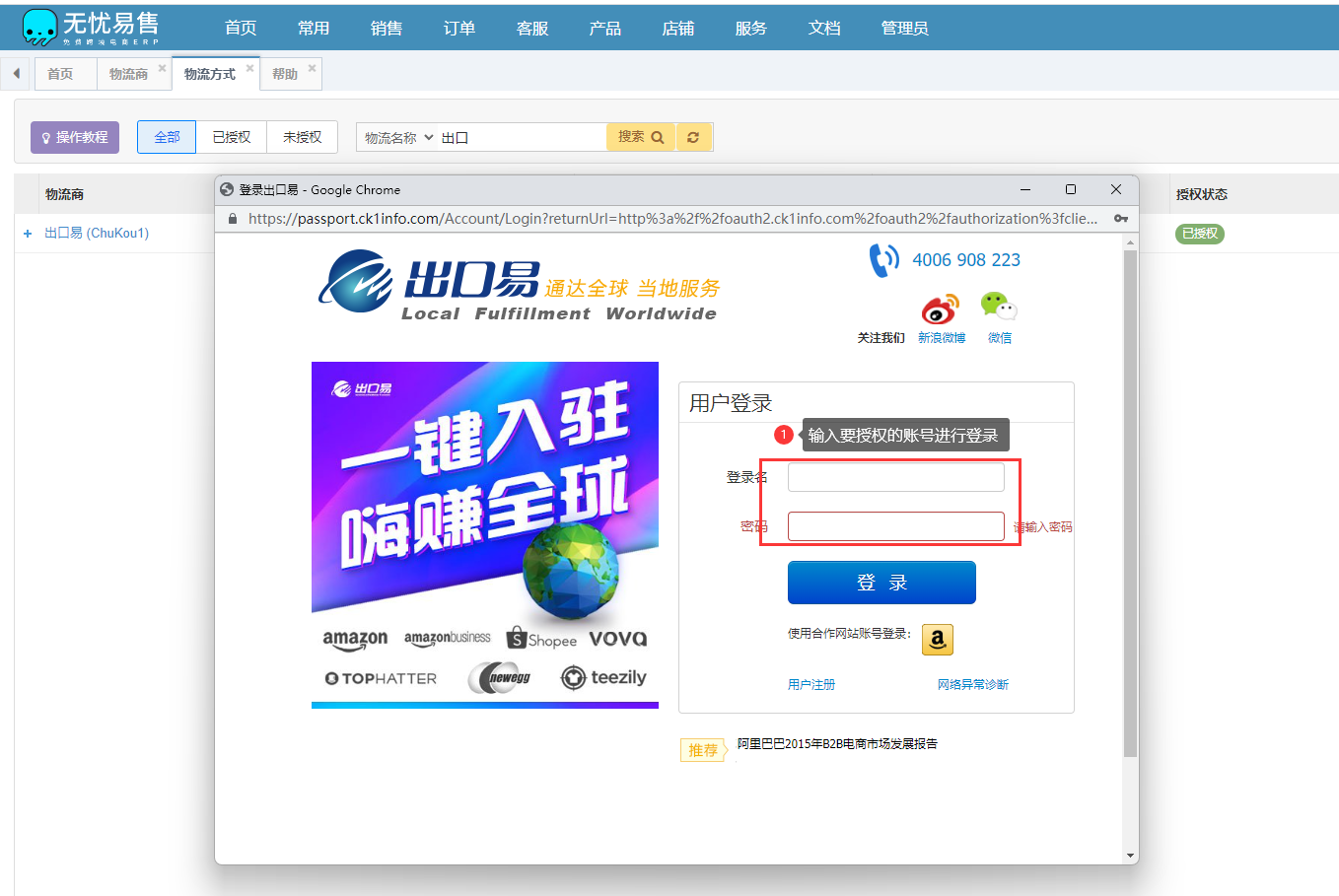The width and height of the screenshot is (1339, 896).
Task: Click the 登录名 input field
Action: (896, 477)
